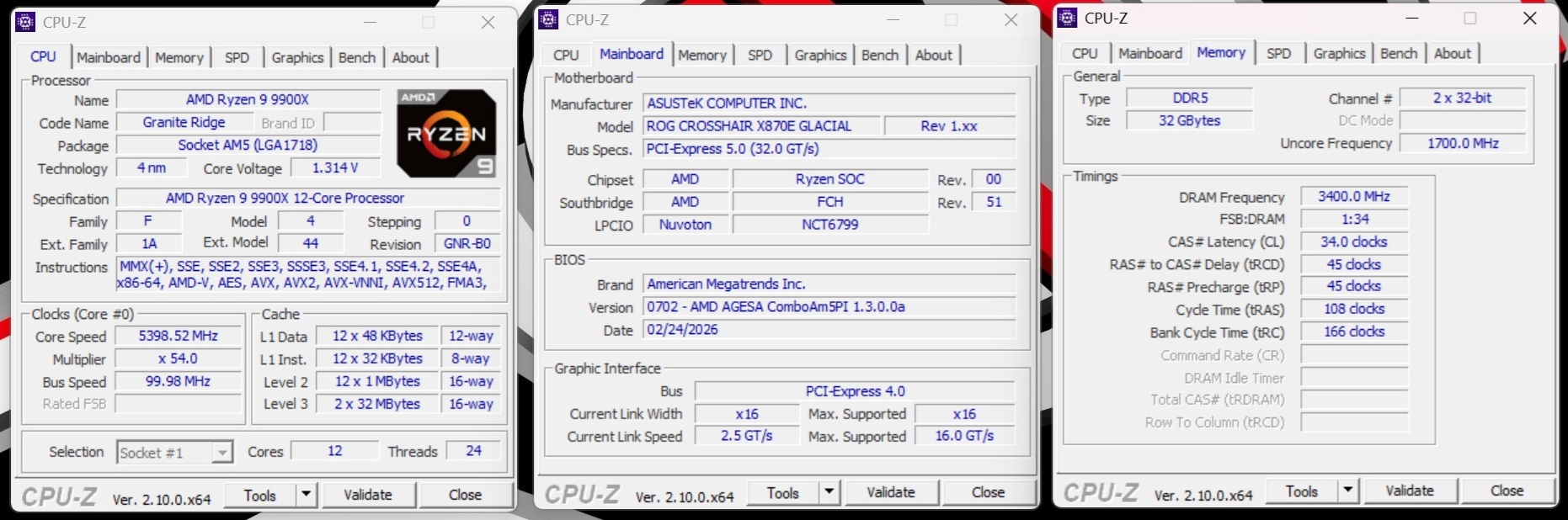
Task: Click Validate button in right window
Action: (x=1410, y=491)
